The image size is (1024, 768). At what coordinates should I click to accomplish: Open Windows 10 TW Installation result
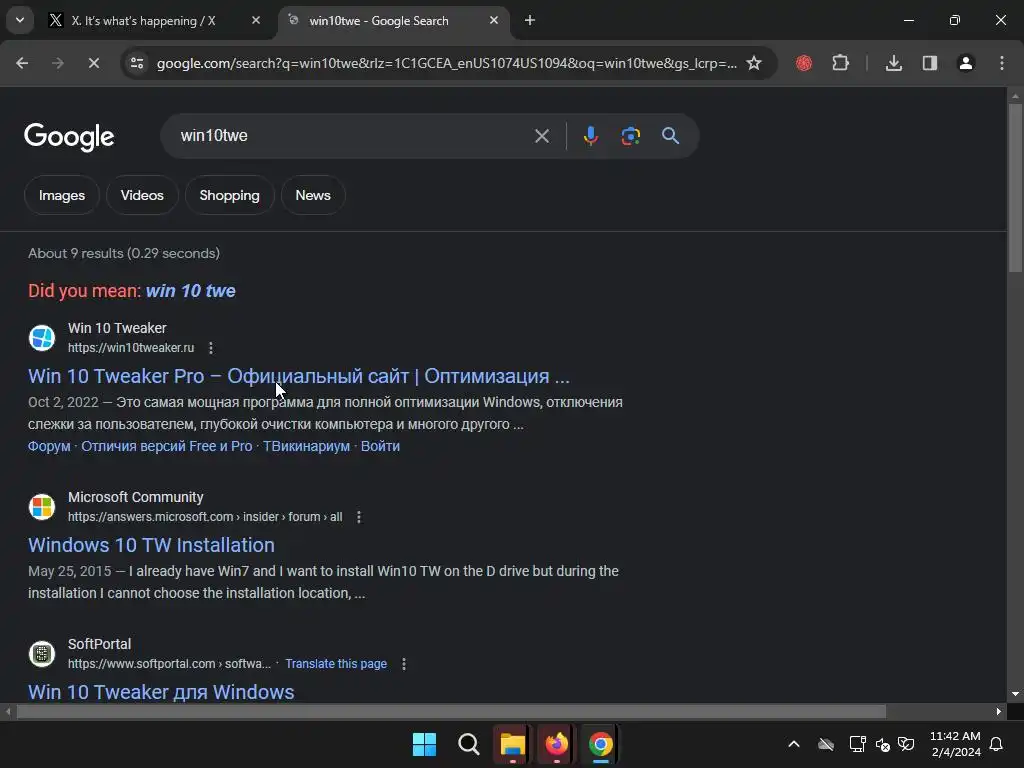coord(152,545)
